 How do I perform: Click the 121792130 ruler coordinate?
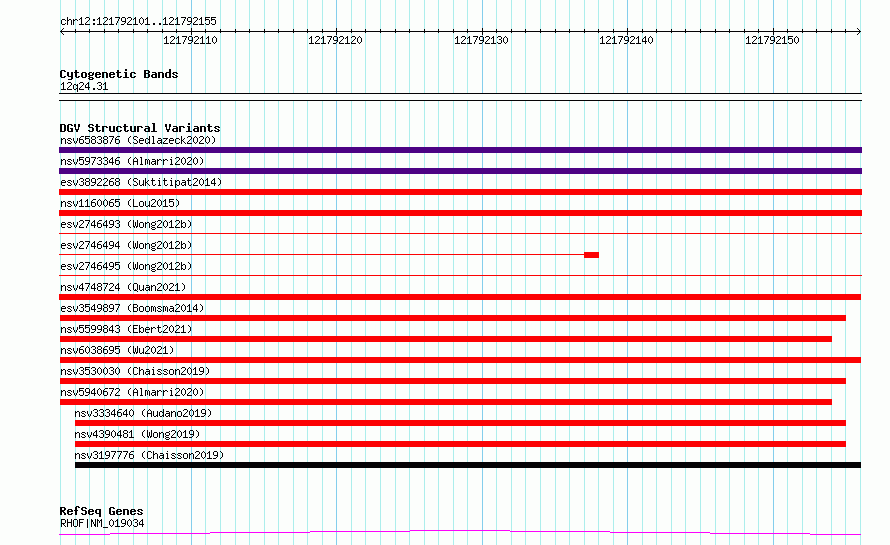tap(481, 40)
